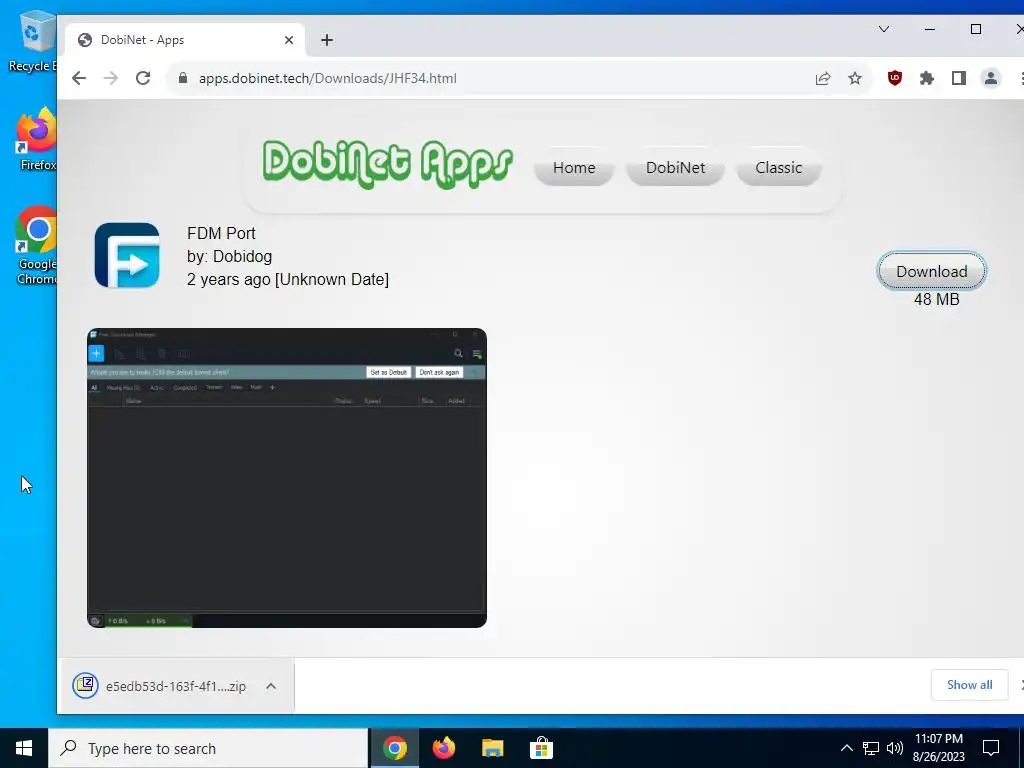The width and height of the screenshot is (1024, 768).
Task: Open the side panel icon
Action: click(x=959, y=78)
